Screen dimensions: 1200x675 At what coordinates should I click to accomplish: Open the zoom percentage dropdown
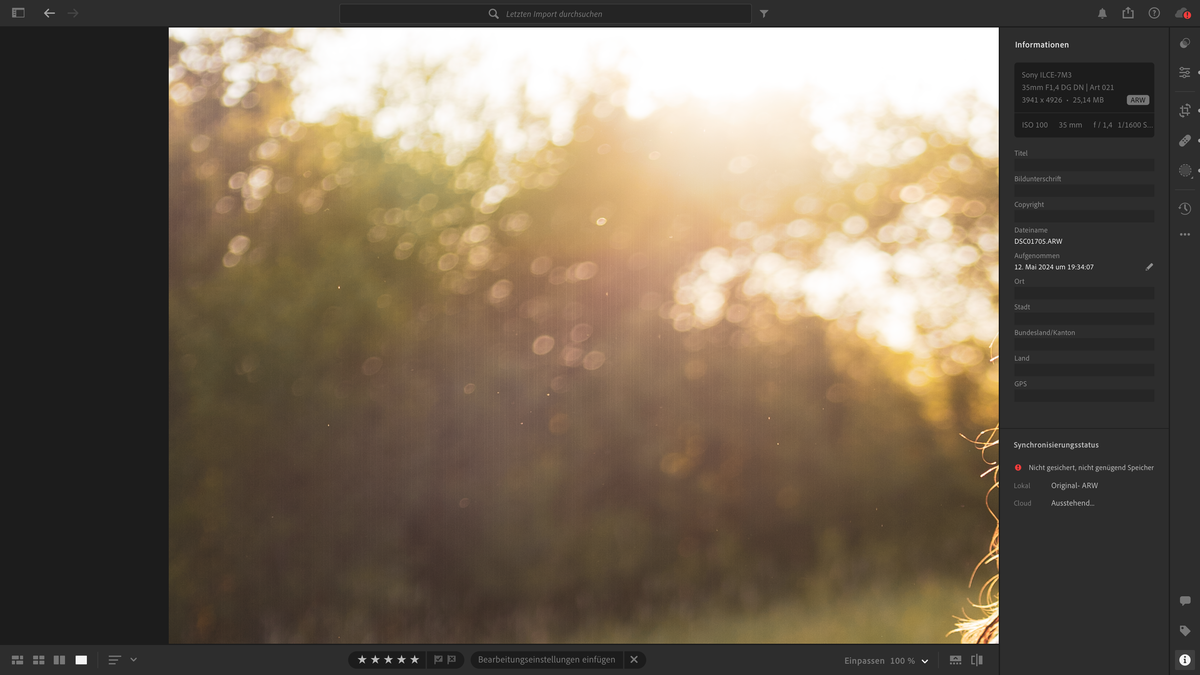click(924, 661)
